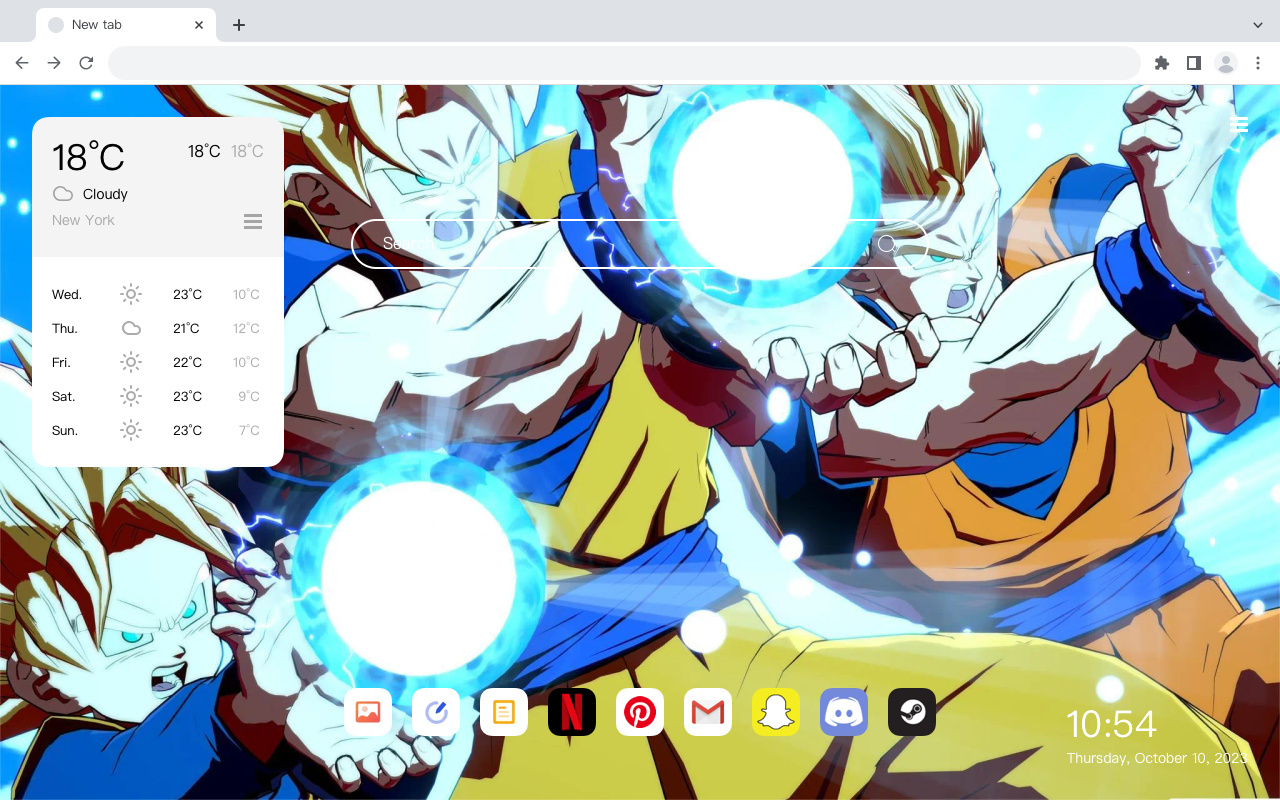Open the yellow notes icon
Viewport: 1280px width, 800px height.
pyautogui.click(x=504, y=712)
